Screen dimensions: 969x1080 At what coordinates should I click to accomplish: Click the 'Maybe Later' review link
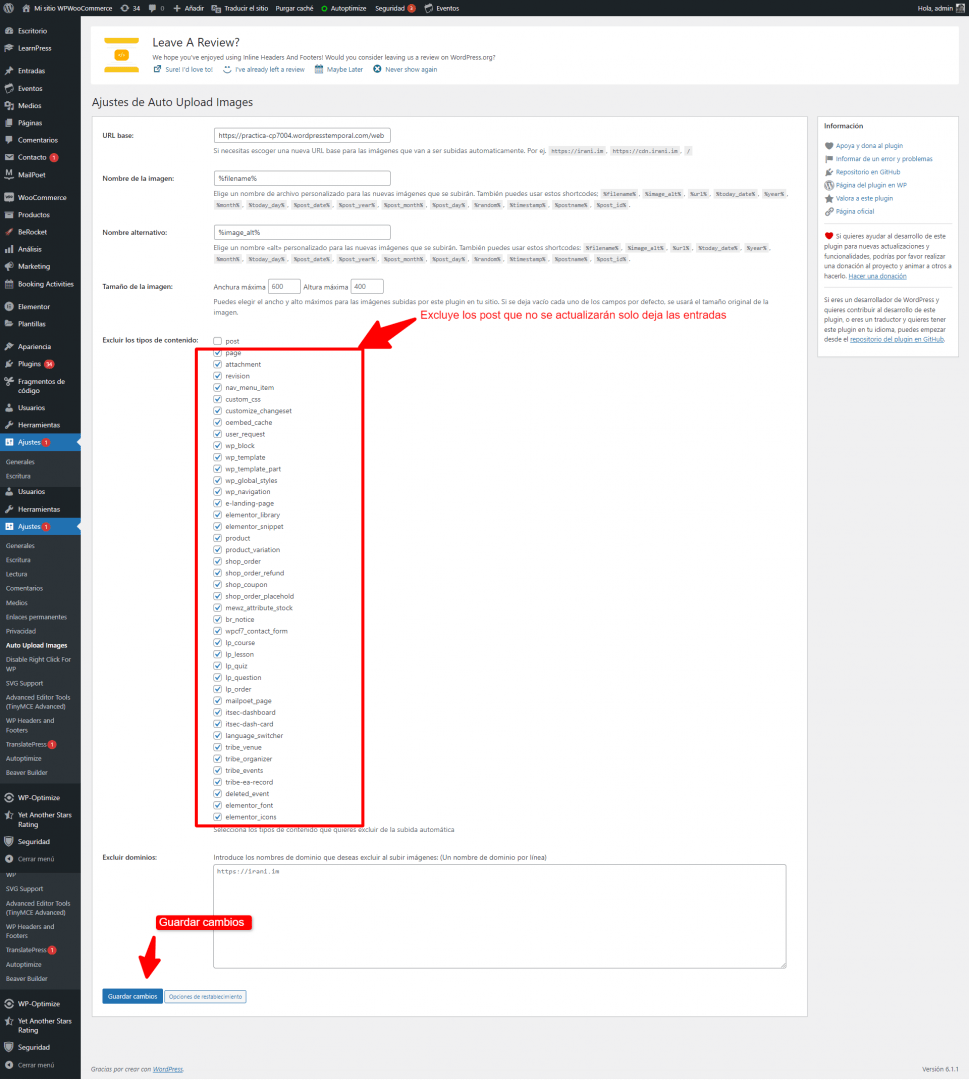[x=339, y=70]
